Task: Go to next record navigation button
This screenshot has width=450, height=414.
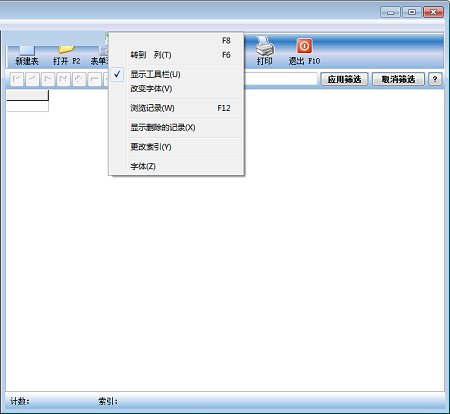Action: [x=48, y=79]
